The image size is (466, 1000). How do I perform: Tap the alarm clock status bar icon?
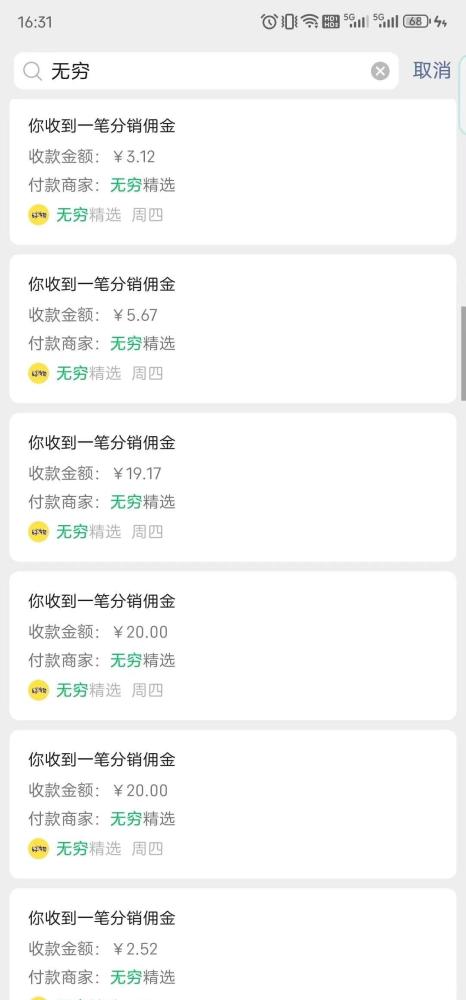269,21
